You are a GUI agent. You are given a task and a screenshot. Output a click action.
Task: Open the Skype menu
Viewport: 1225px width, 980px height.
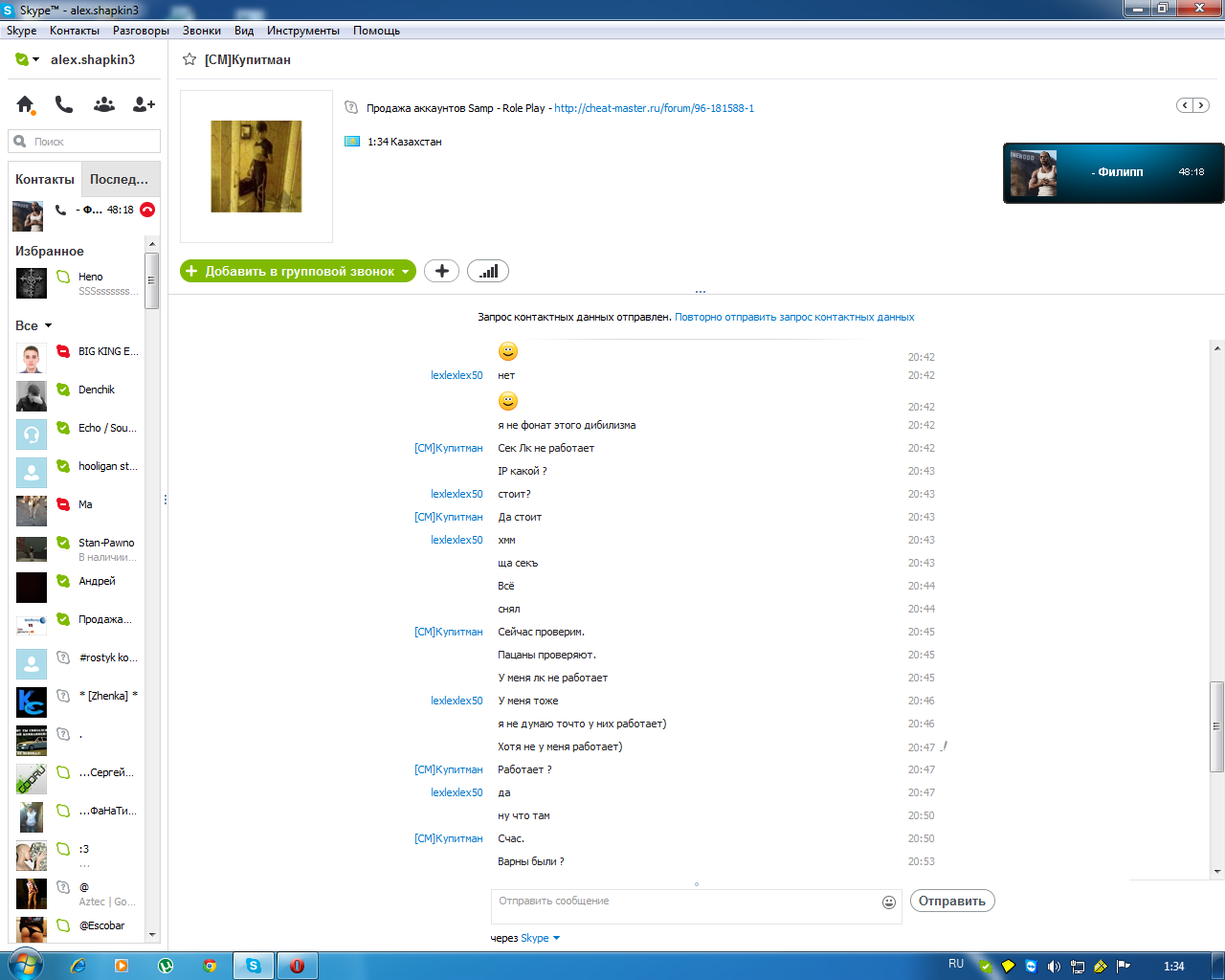[21, 31]
